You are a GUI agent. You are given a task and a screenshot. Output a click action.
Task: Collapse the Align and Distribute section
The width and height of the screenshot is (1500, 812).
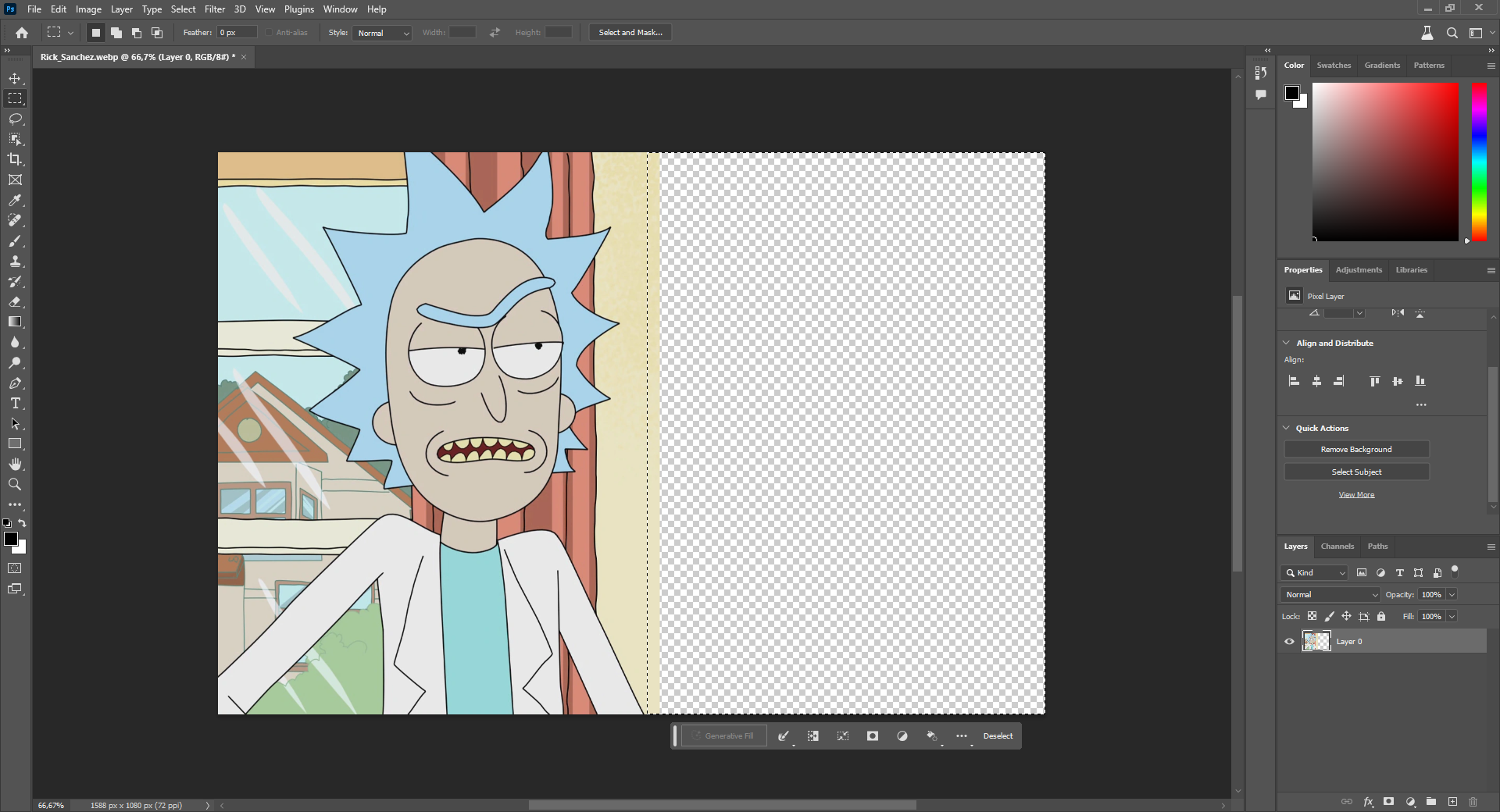[x=1286, y=343]
